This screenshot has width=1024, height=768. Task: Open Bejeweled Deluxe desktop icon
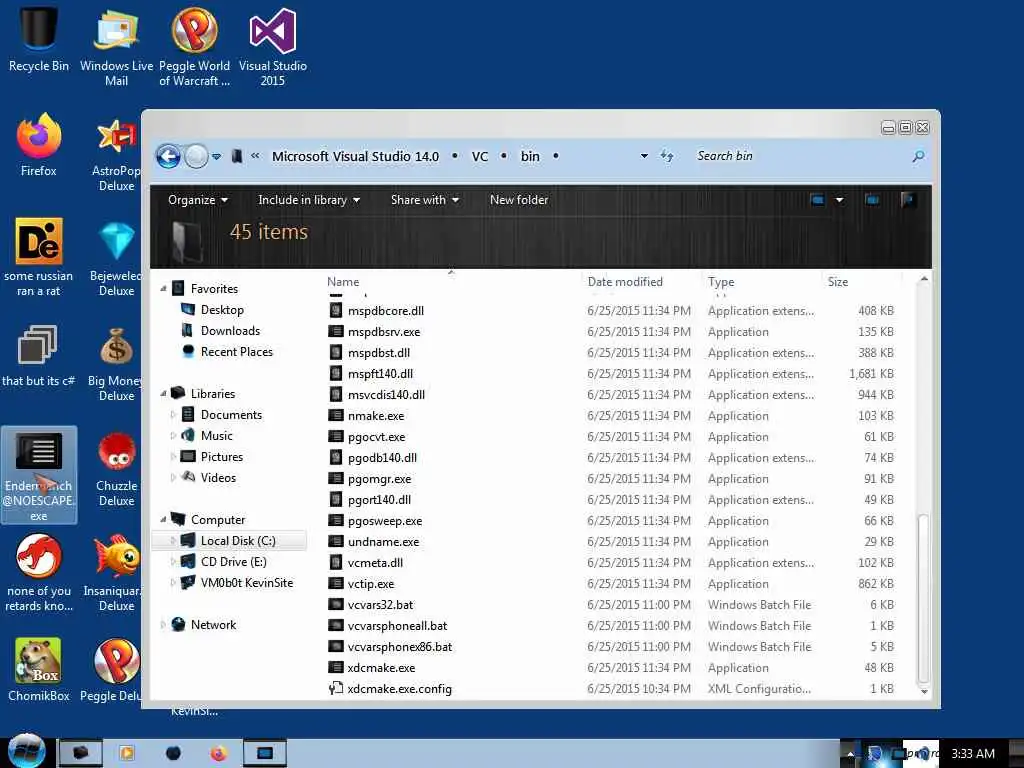(x=116, y=259)
